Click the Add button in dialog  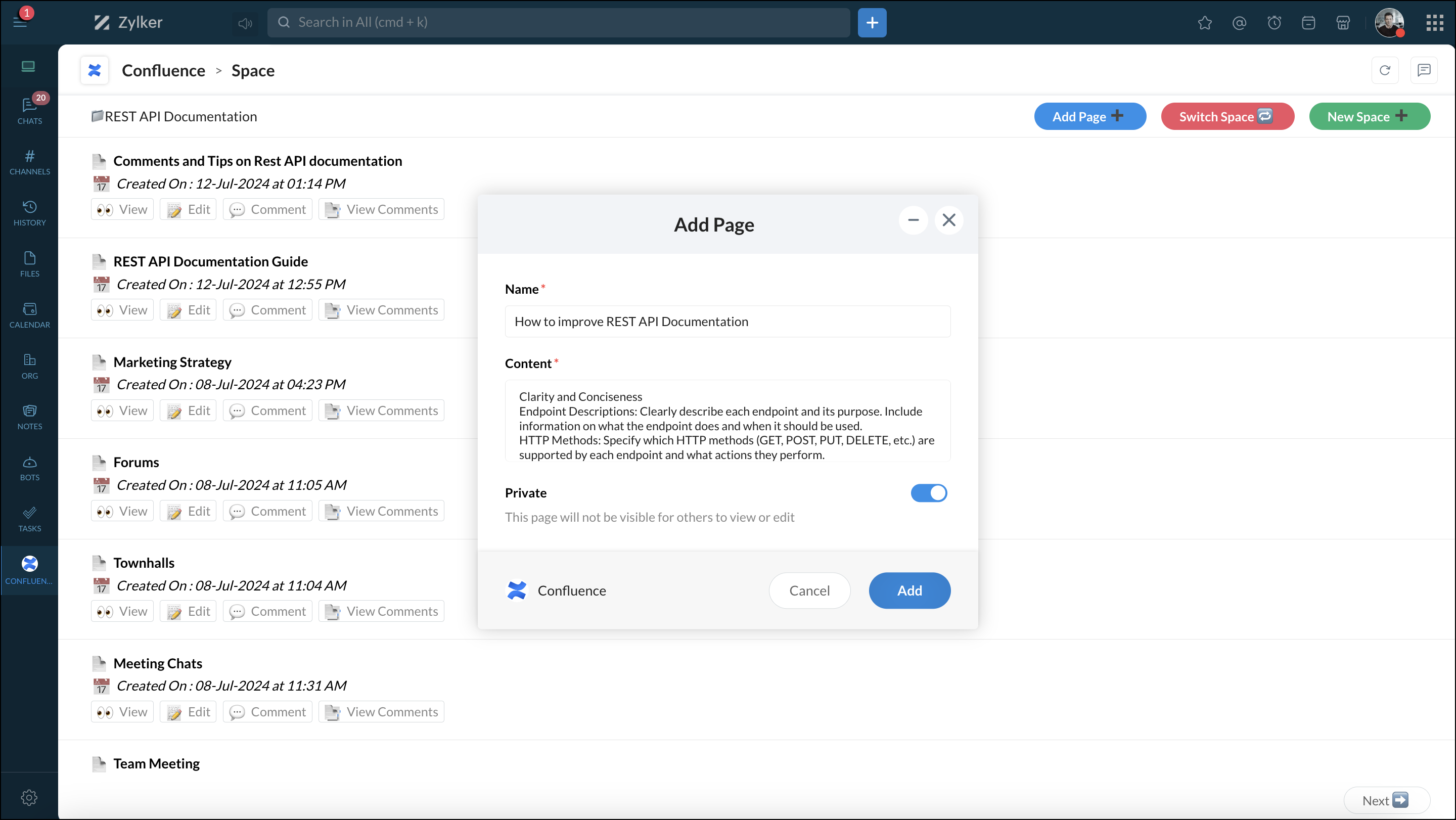click(909, 590)
